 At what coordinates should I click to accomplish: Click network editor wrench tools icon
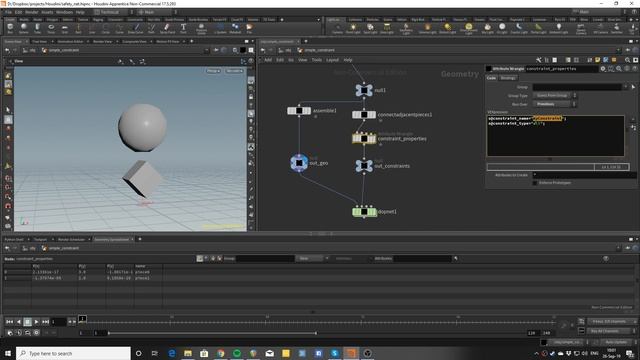pyautogui.click(x=539, y=60)
